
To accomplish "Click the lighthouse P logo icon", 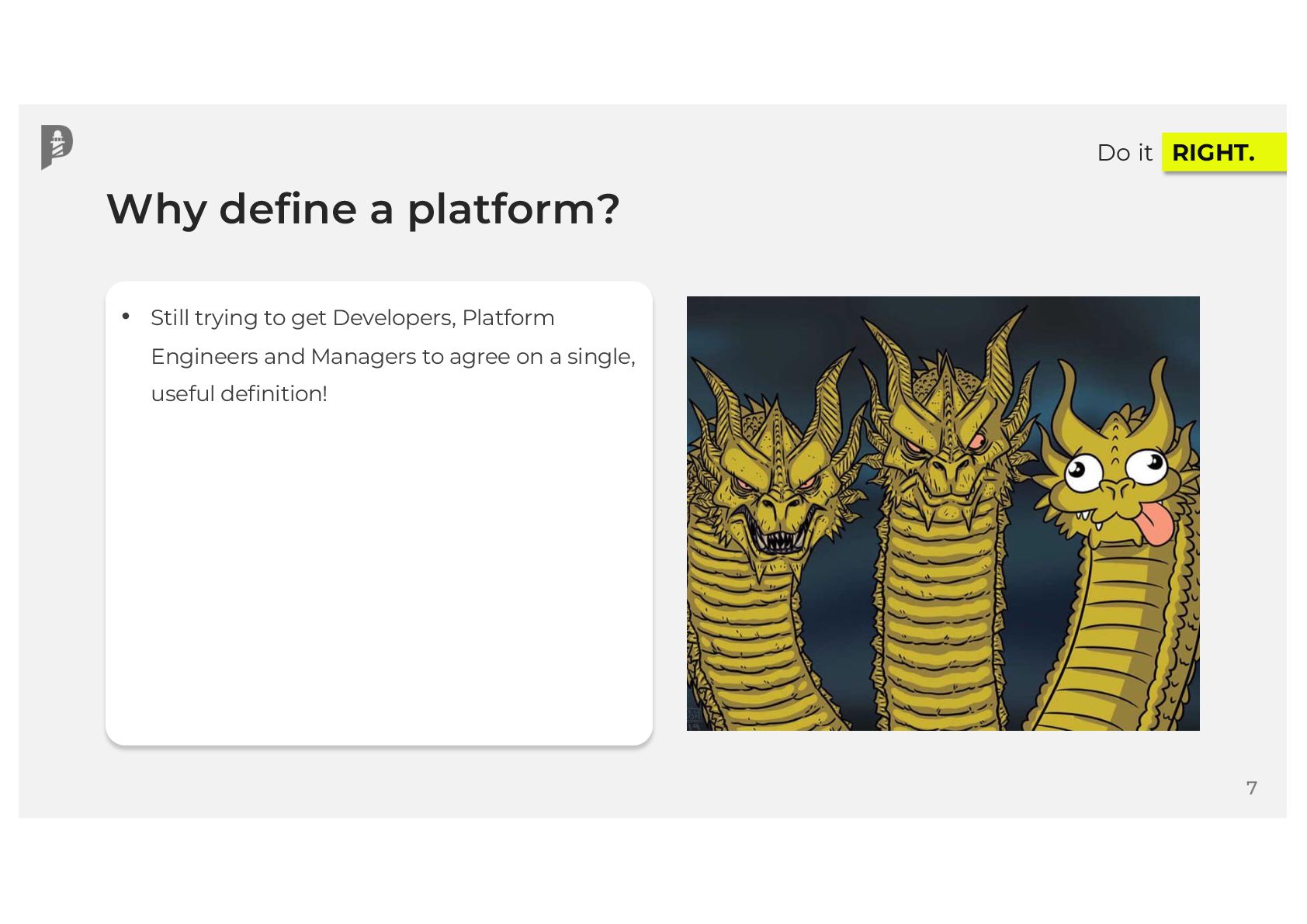I will [x=57, y=147].
